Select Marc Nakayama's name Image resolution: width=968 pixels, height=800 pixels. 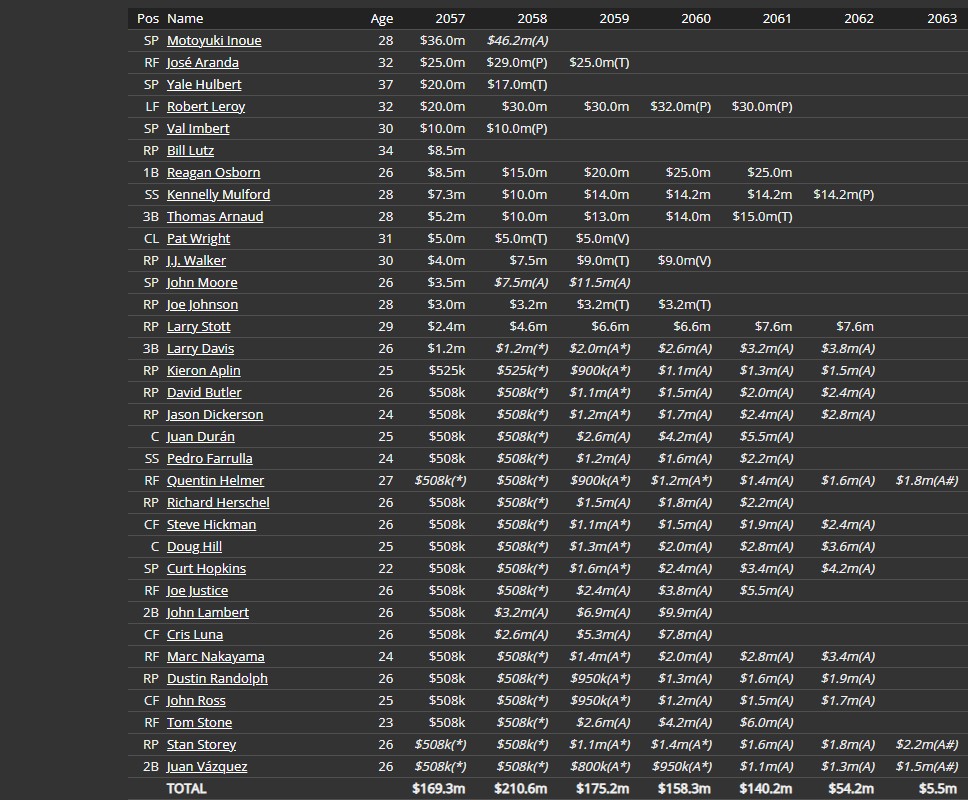tap(215, 657)
